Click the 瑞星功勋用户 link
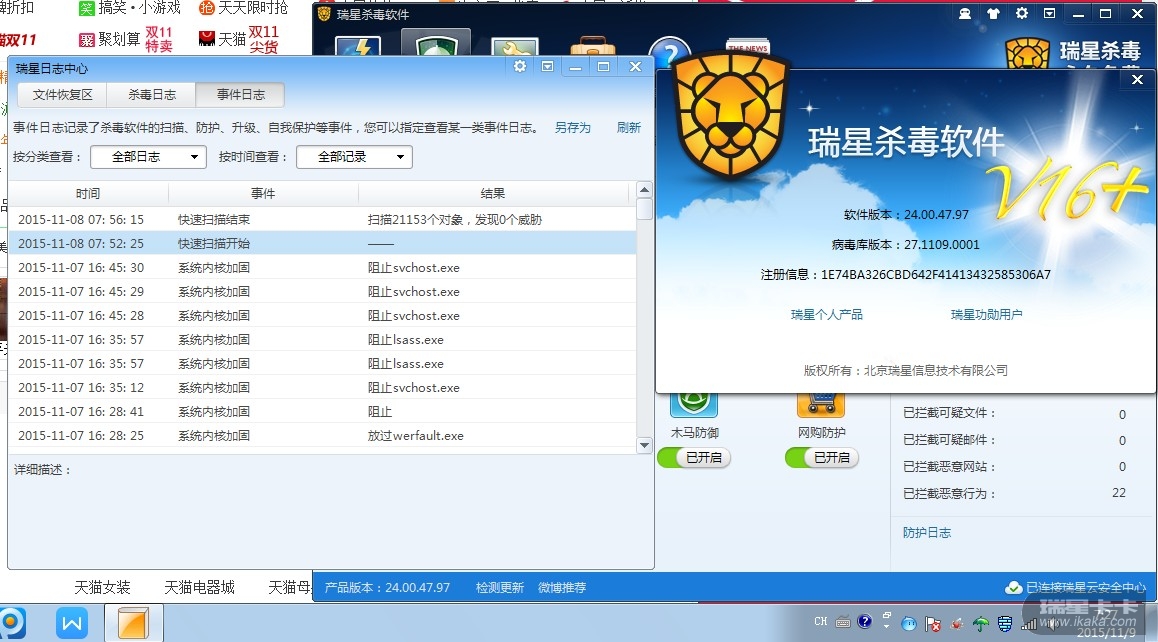Screen dimensions: 1158x642 click(987, 315)
